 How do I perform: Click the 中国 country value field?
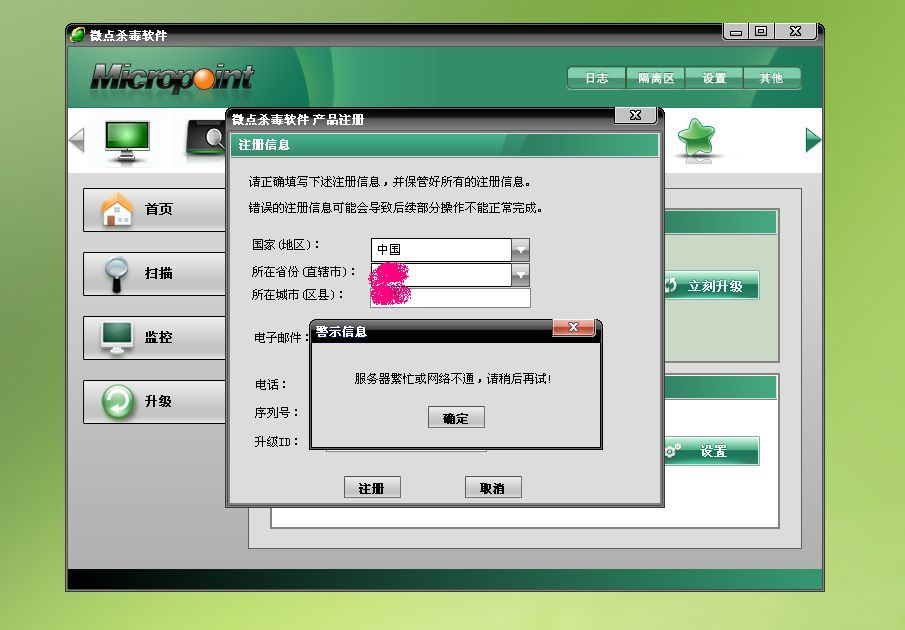(442, 250)
